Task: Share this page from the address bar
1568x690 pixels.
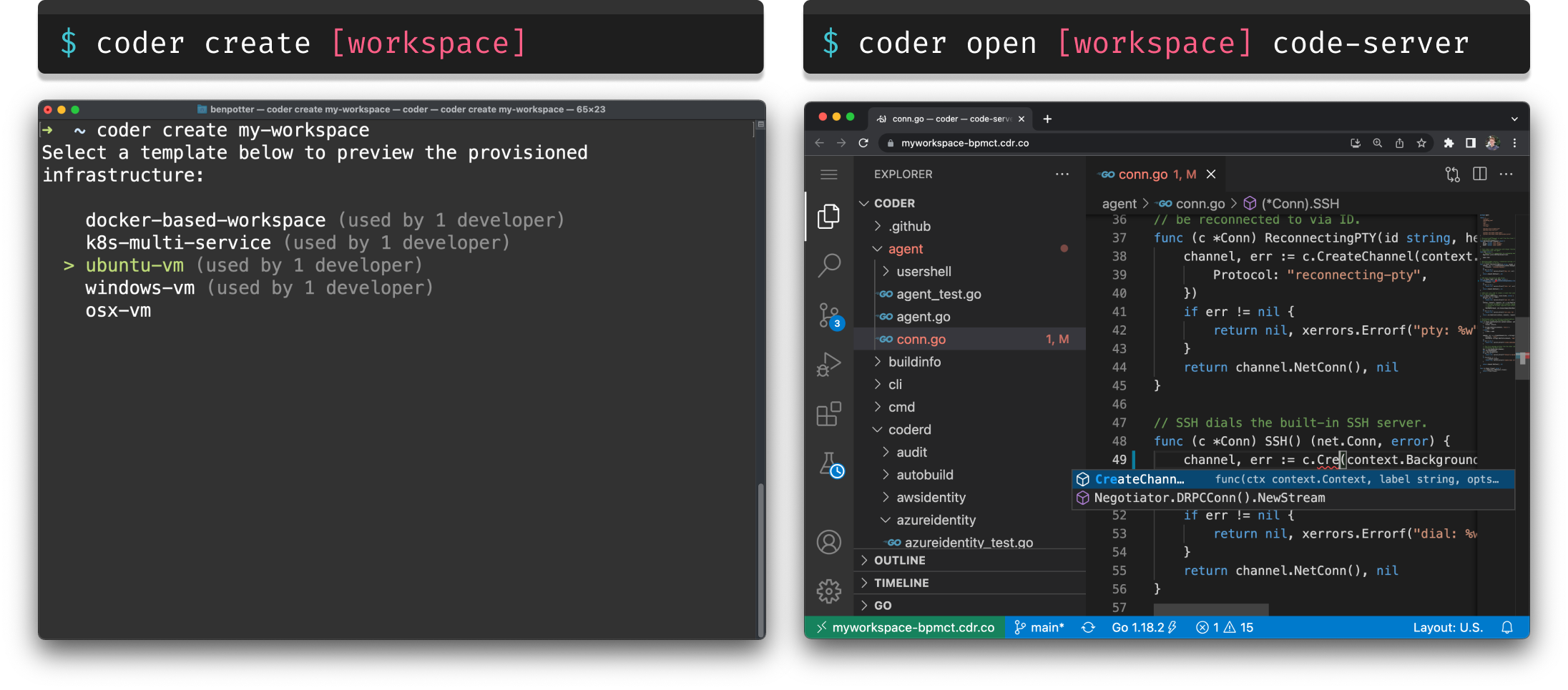Action: pyautogui.click(x=1399, y=143)
